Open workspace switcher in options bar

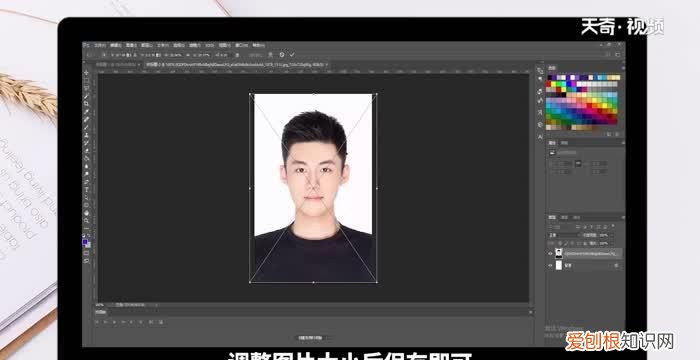point(618,54)
